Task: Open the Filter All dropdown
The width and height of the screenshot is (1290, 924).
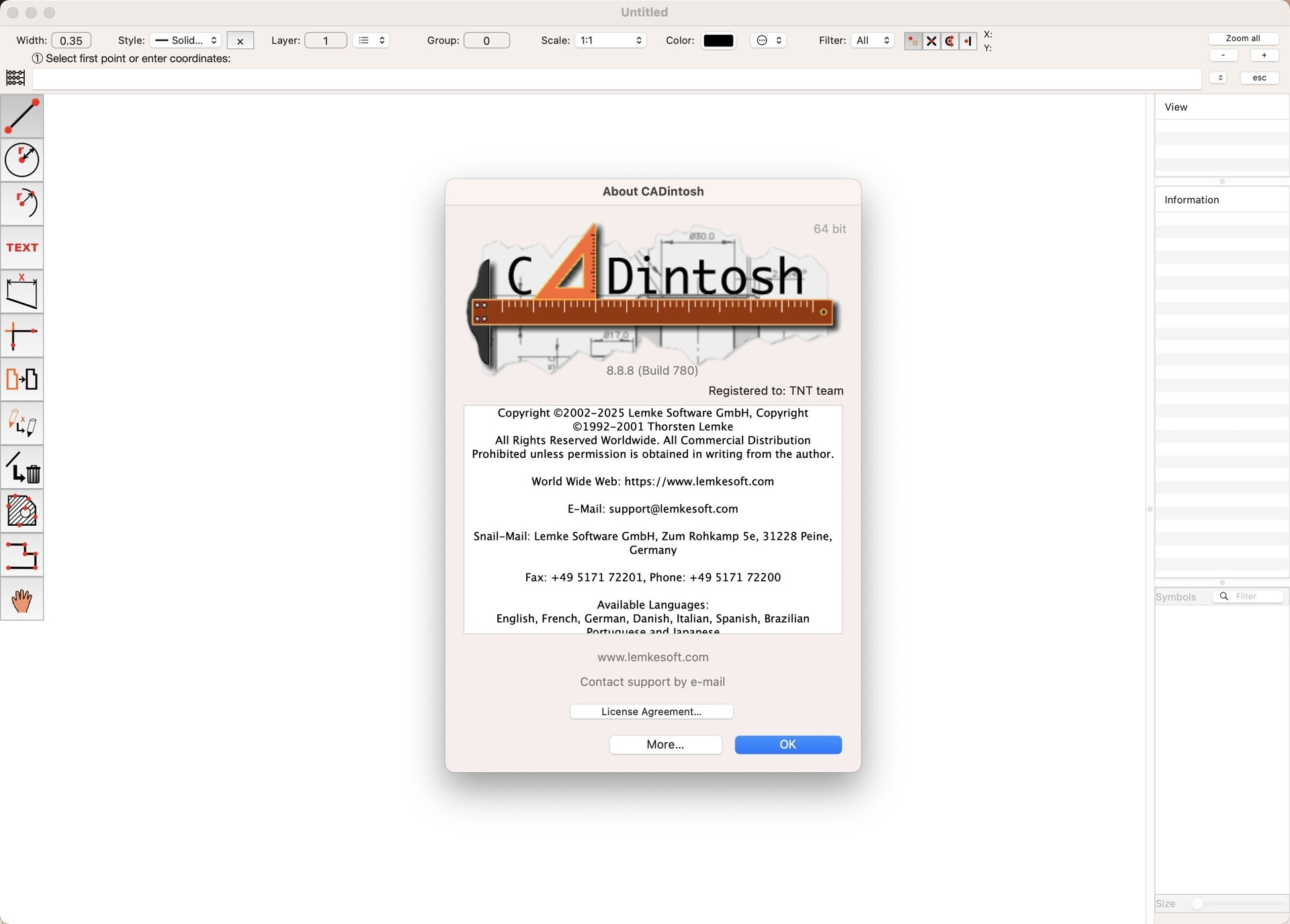Action: pos(873,40)
